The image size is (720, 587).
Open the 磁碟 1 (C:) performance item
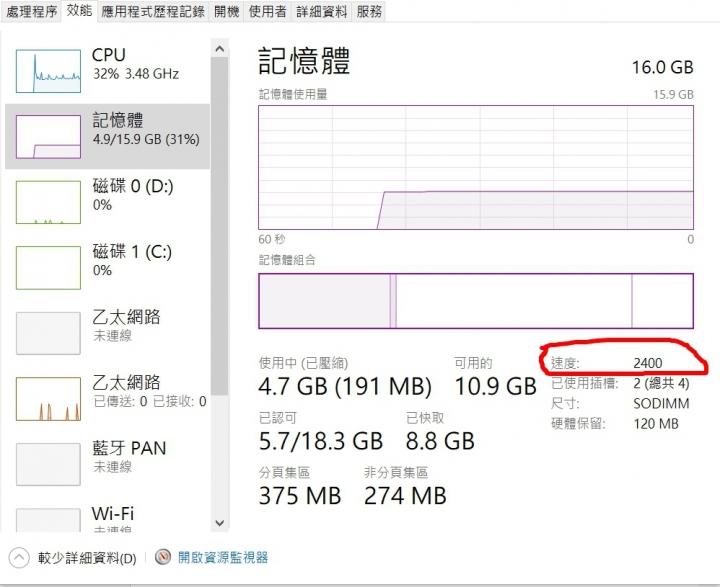pos(107,268)
